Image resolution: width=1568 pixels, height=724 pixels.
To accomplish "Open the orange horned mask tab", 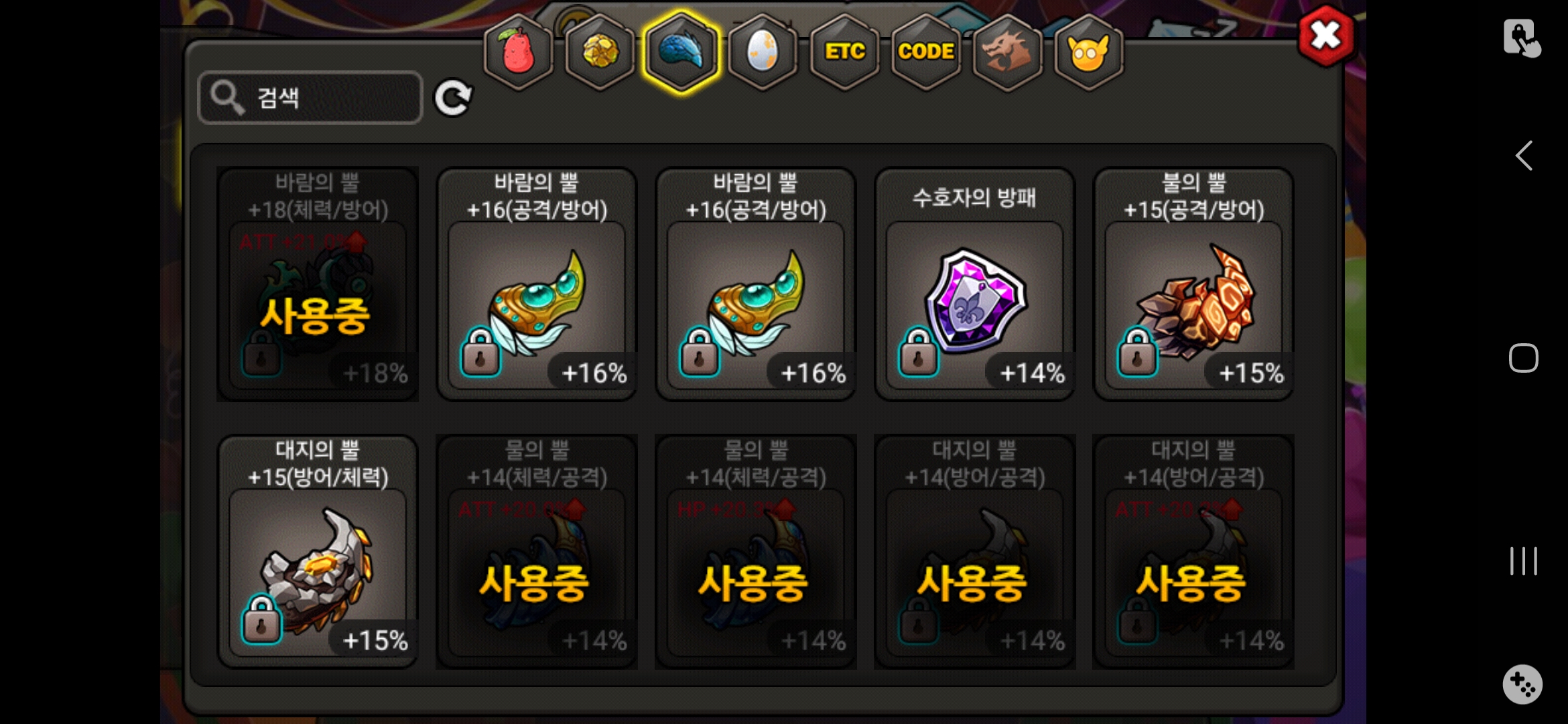I will (1089, 52).
